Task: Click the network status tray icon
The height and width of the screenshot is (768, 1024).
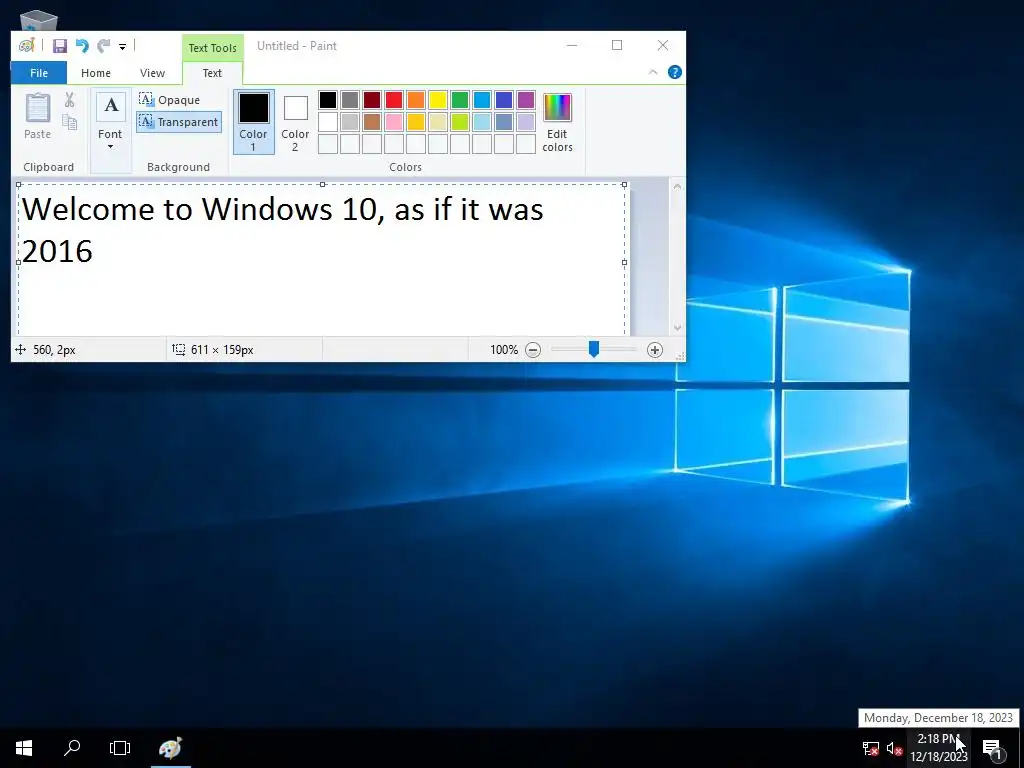Action: 871,748
